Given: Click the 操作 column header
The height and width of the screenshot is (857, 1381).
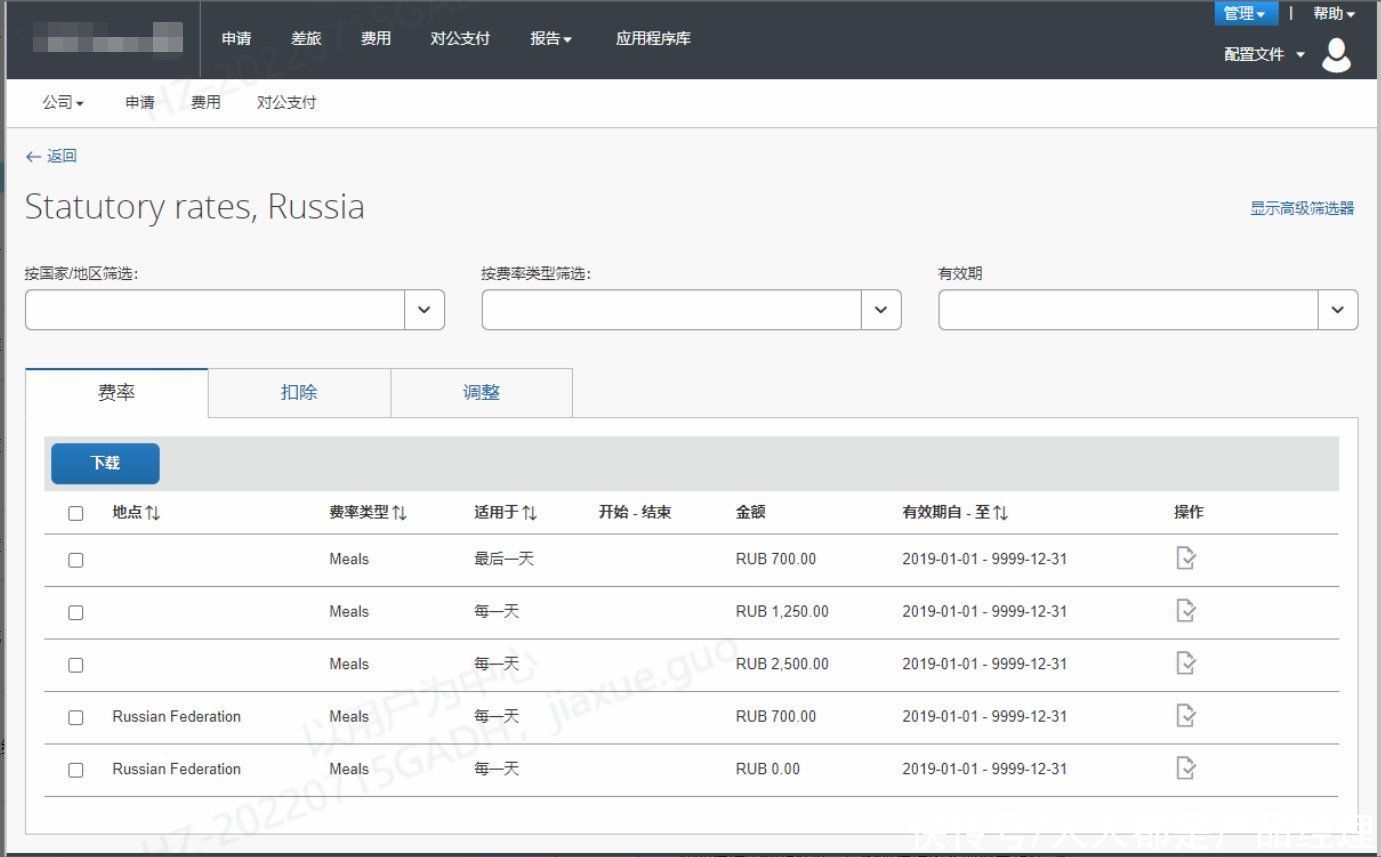Looking at the screenshot, I should coord(1189,512).
